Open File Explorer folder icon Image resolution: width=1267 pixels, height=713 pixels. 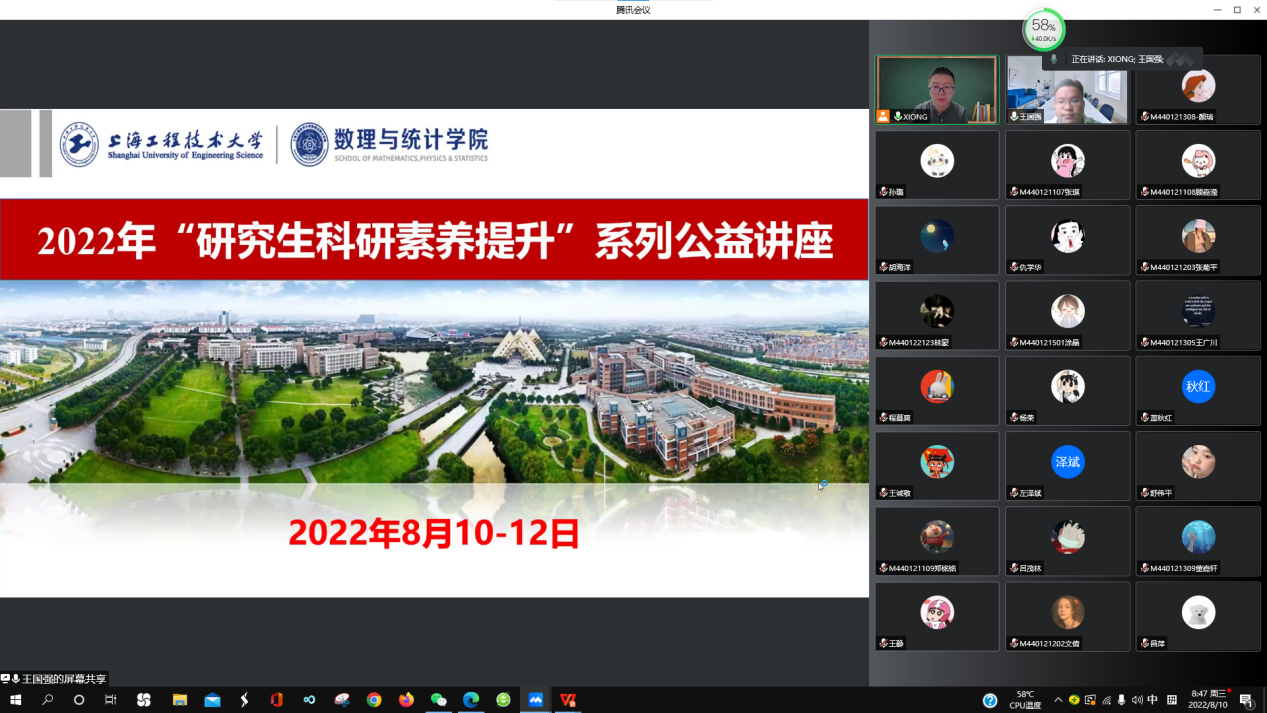pos(180,700)
